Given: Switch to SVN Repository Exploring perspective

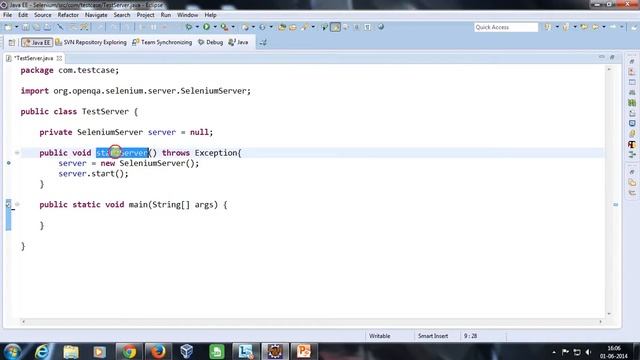Looking at the screenshot, I should tap(91, 42).
